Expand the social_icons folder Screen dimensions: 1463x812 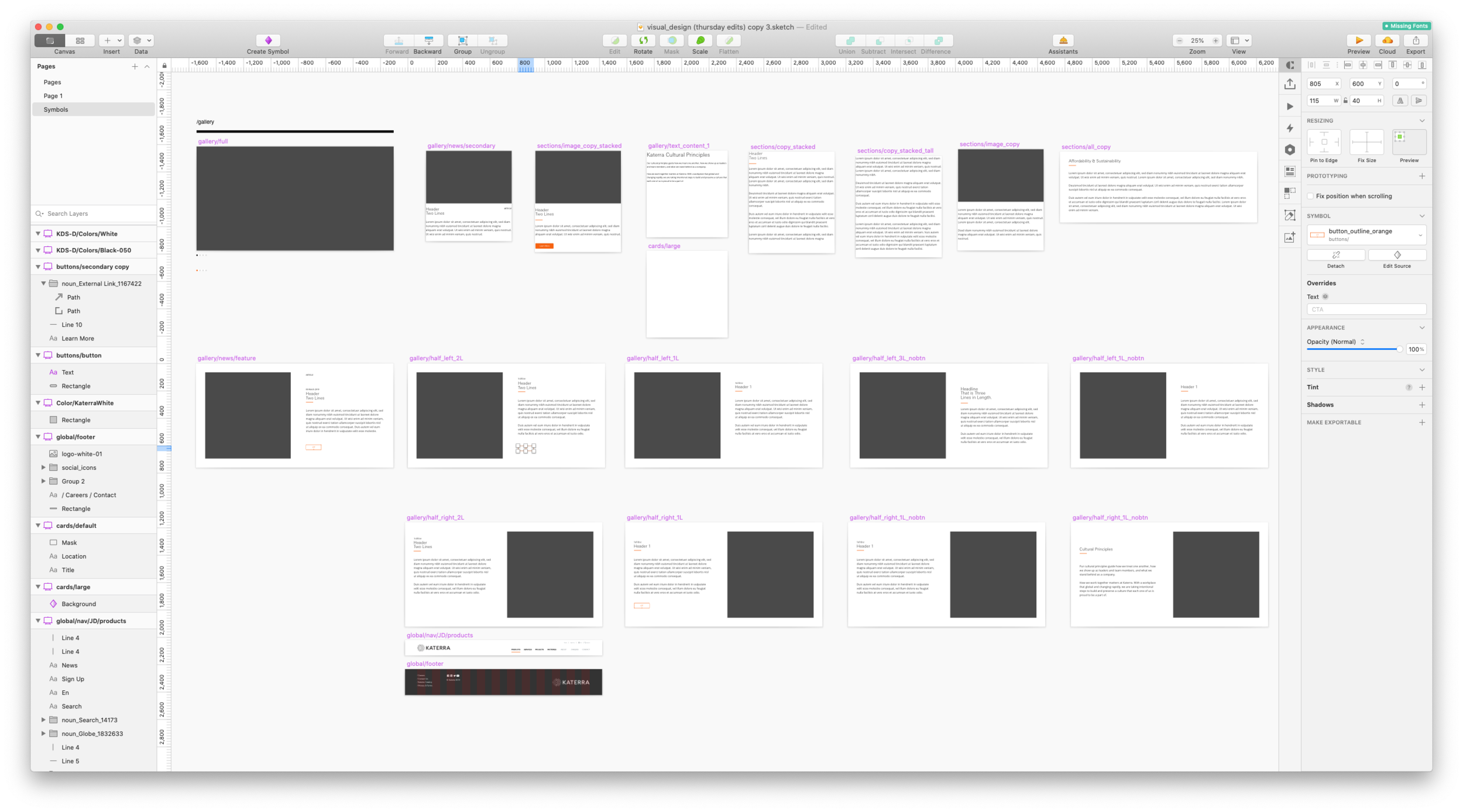(x=43, y=467)
